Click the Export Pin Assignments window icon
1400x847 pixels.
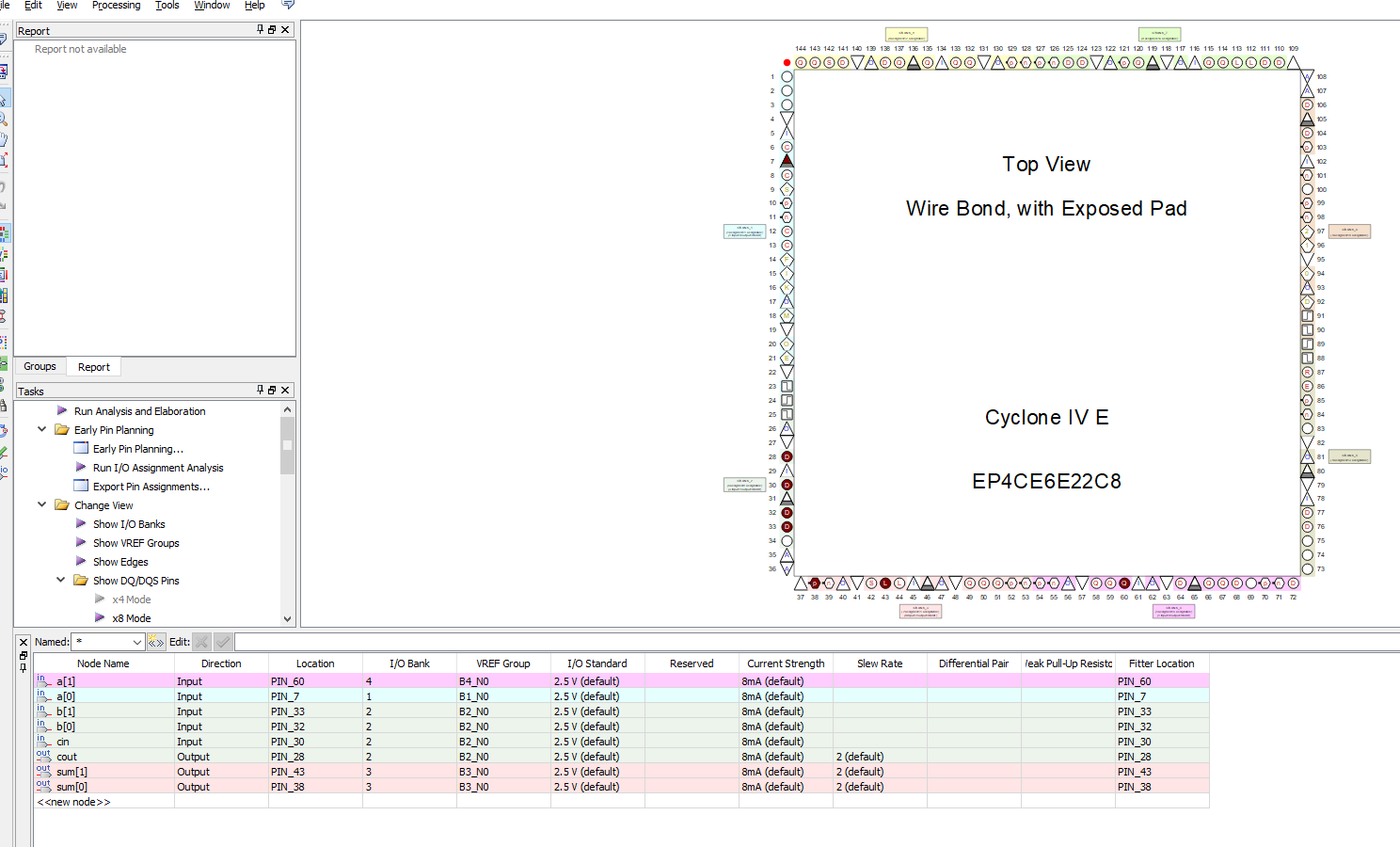[x=81, y=487]
